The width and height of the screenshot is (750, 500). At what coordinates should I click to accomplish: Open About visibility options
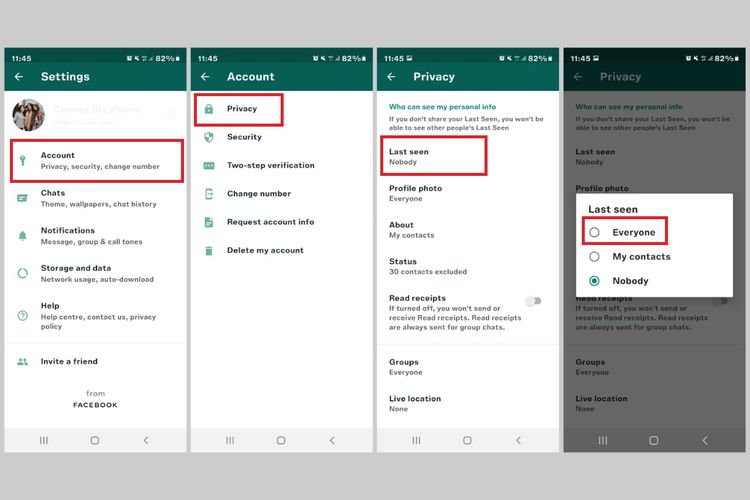410,230
